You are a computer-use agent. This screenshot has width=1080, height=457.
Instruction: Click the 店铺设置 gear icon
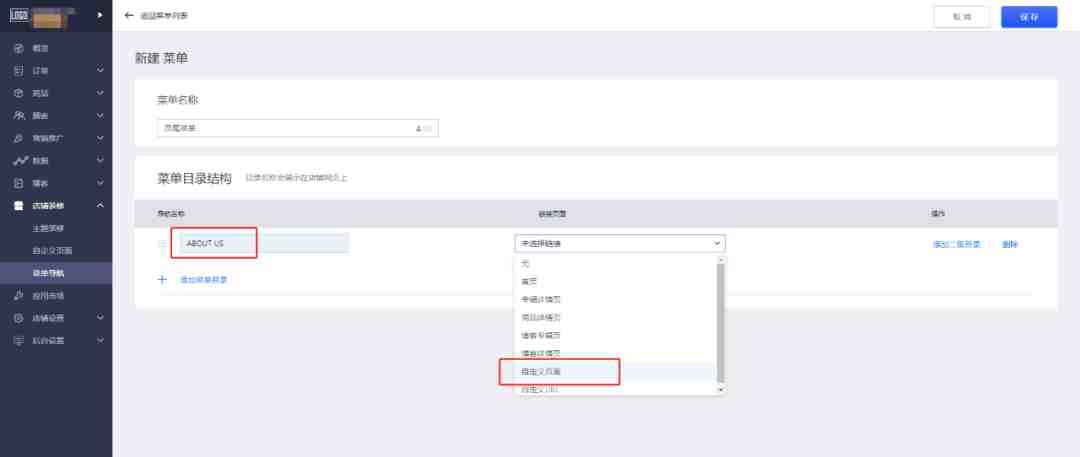coord(19,318)
